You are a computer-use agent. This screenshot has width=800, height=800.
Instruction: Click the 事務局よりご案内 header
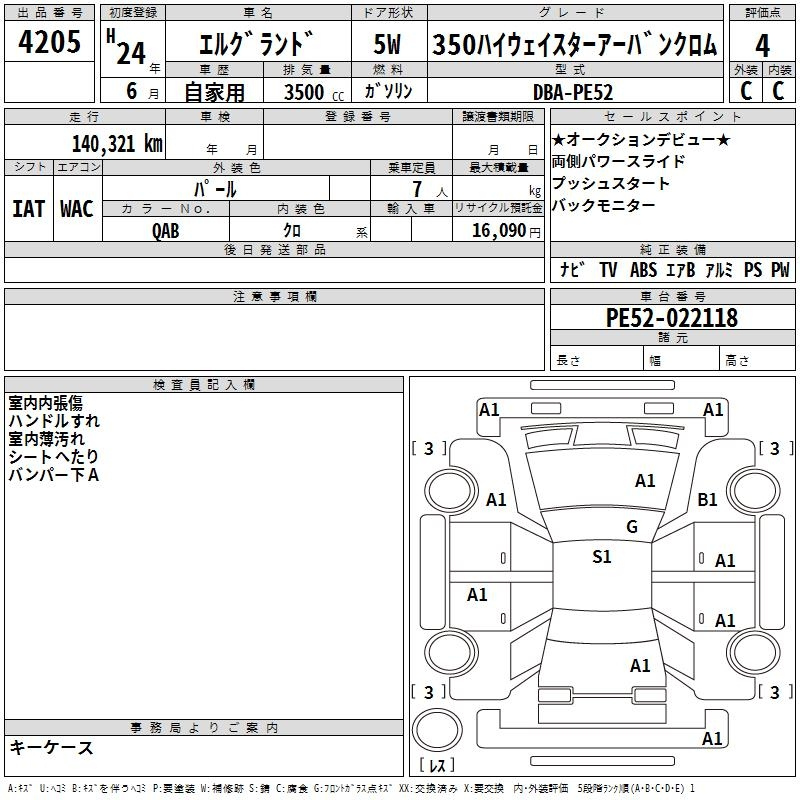coord(204,728)
